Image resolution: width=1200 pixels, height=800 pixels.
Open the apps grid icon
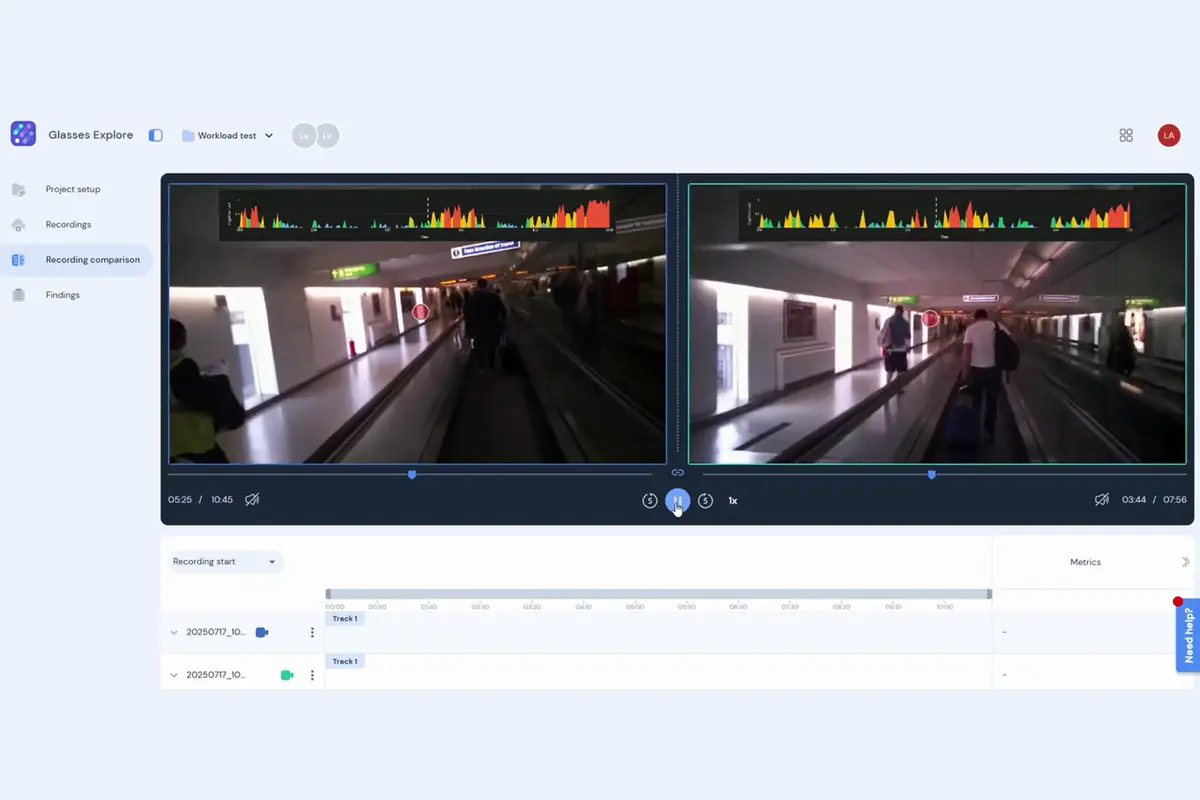click(x=1126, y=135)
